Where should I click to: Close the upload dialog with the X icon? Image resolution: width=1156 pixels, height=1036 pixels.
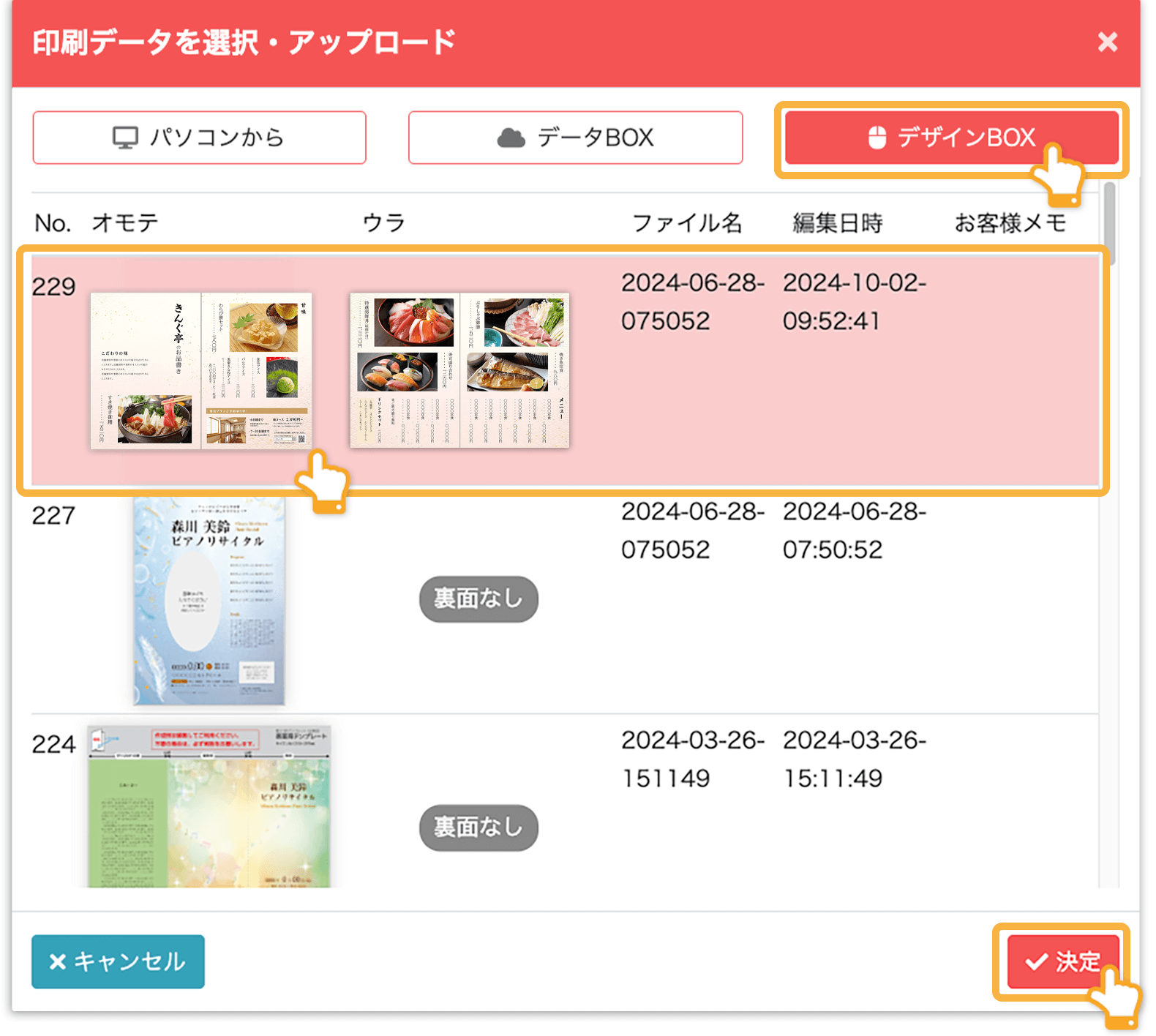(1107, 42)
